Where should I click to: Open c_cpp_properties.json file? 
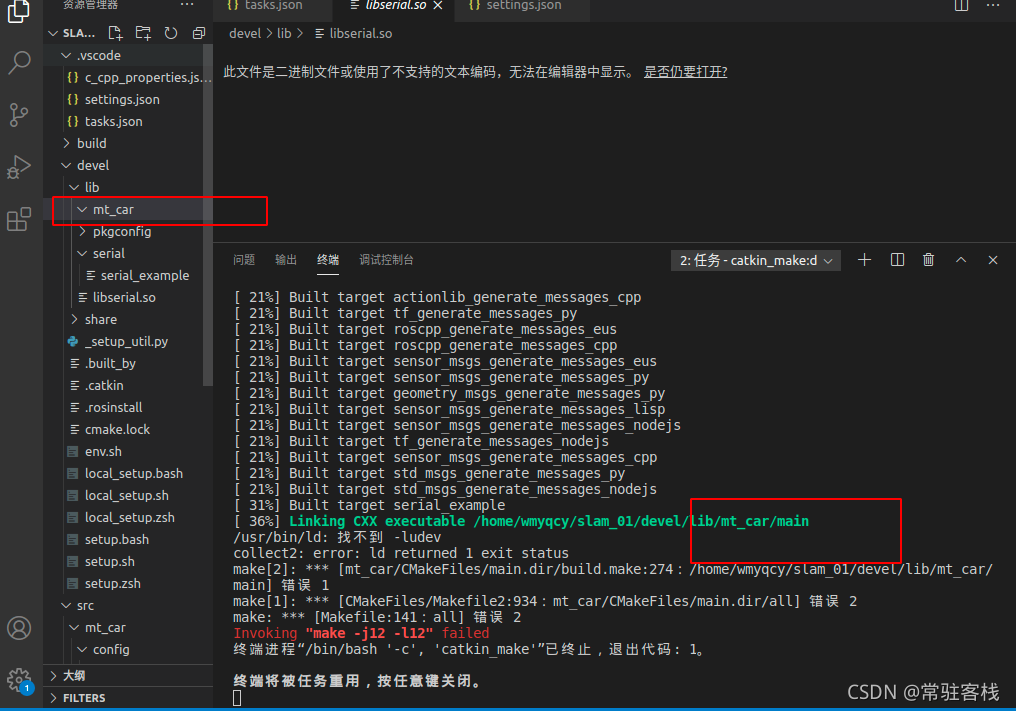pyautogui.click(x=128, y=78)
